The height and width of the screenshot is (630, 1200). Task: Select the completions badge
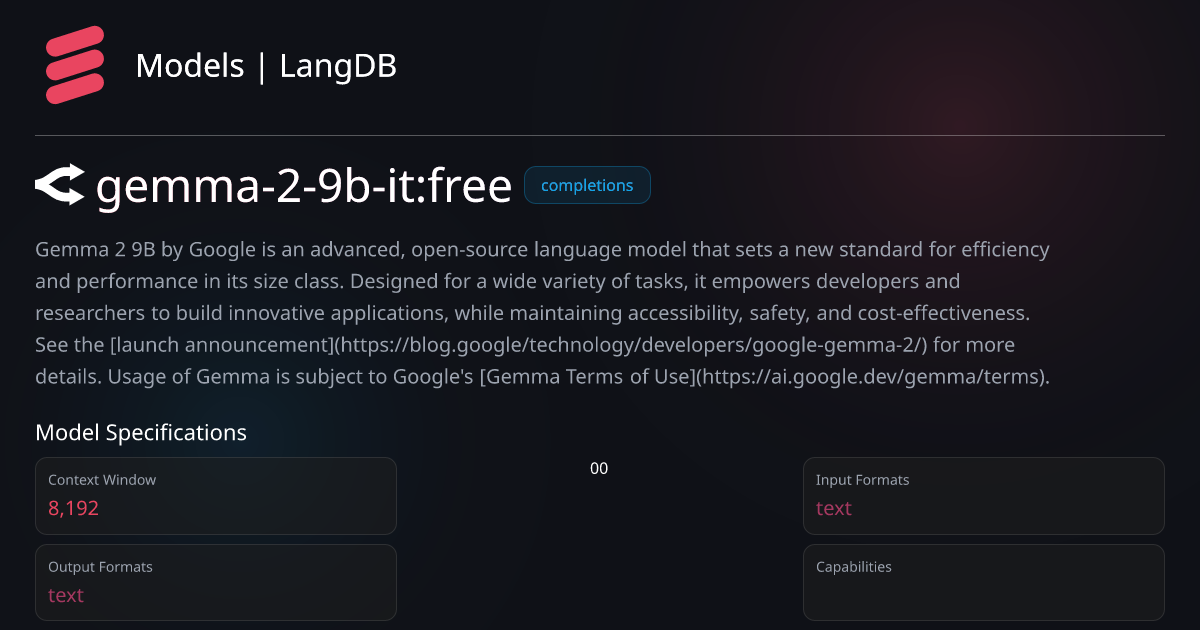pos(587,185)
